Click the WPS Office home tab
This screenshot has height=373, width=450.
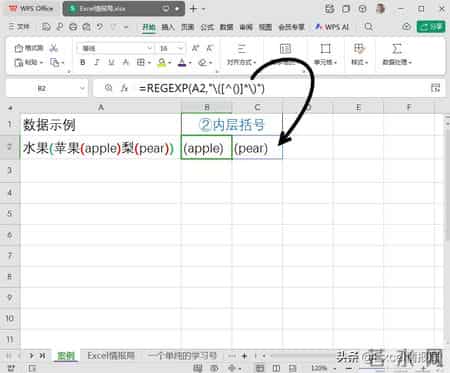tap(32, 9)
